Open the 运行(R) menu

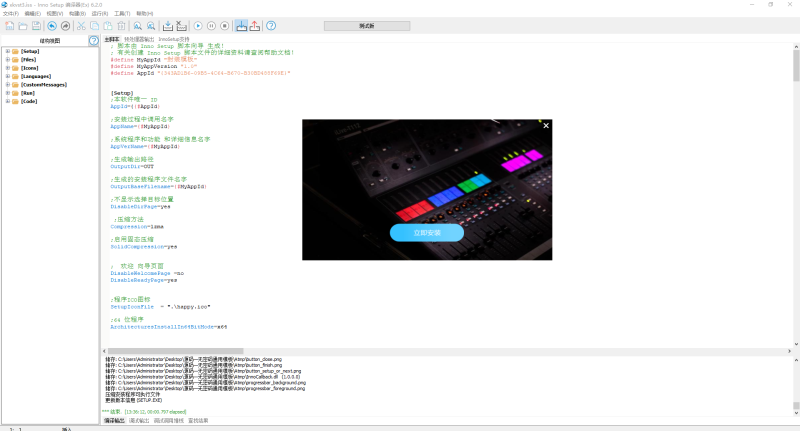99,13
